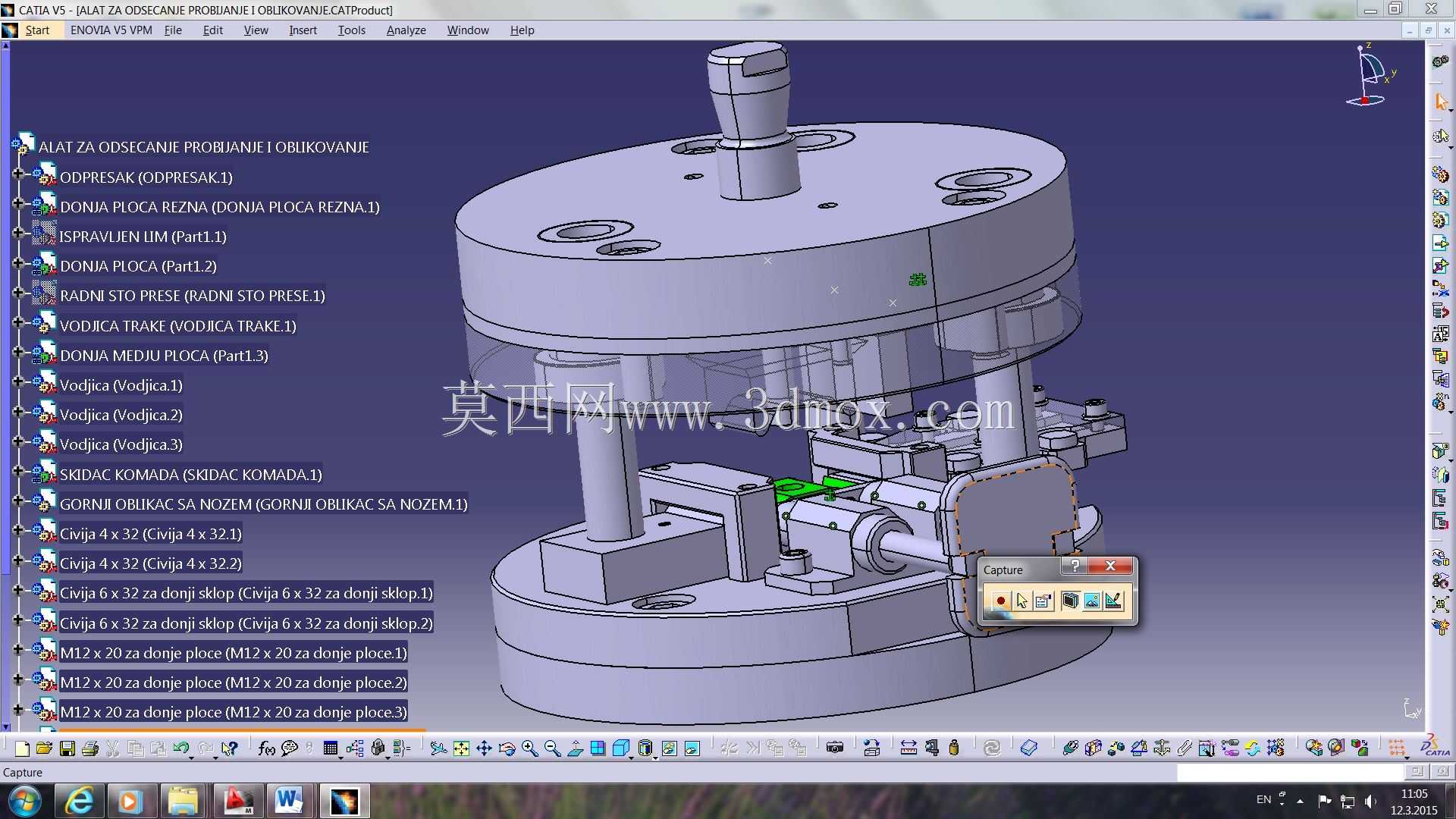Undo the last action
Image resolution: width=1456 pixels, height=819 pixels.
[180, 748]
